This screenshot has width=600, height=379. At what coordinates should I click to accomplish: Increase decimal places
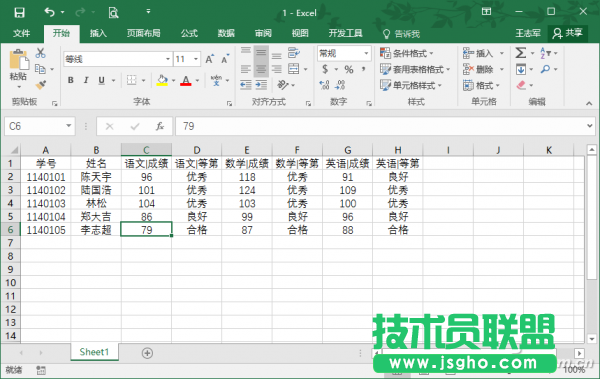(x=324, y=85)
